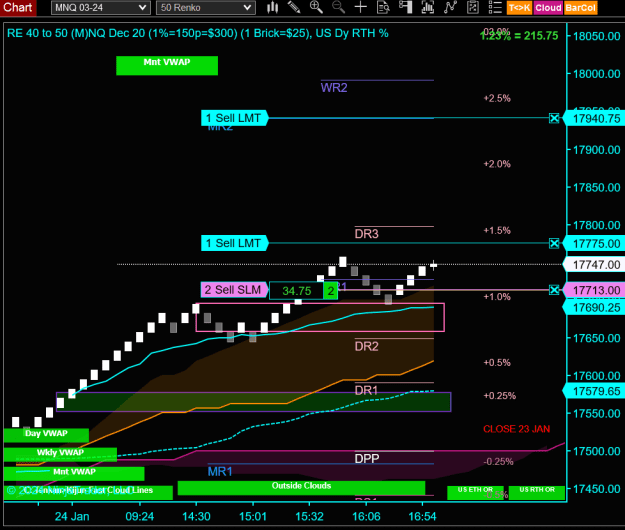Screen dimensions: 625x530
Task: Click the green position quantity 2 marker
Action: click(x=330, y=291)
